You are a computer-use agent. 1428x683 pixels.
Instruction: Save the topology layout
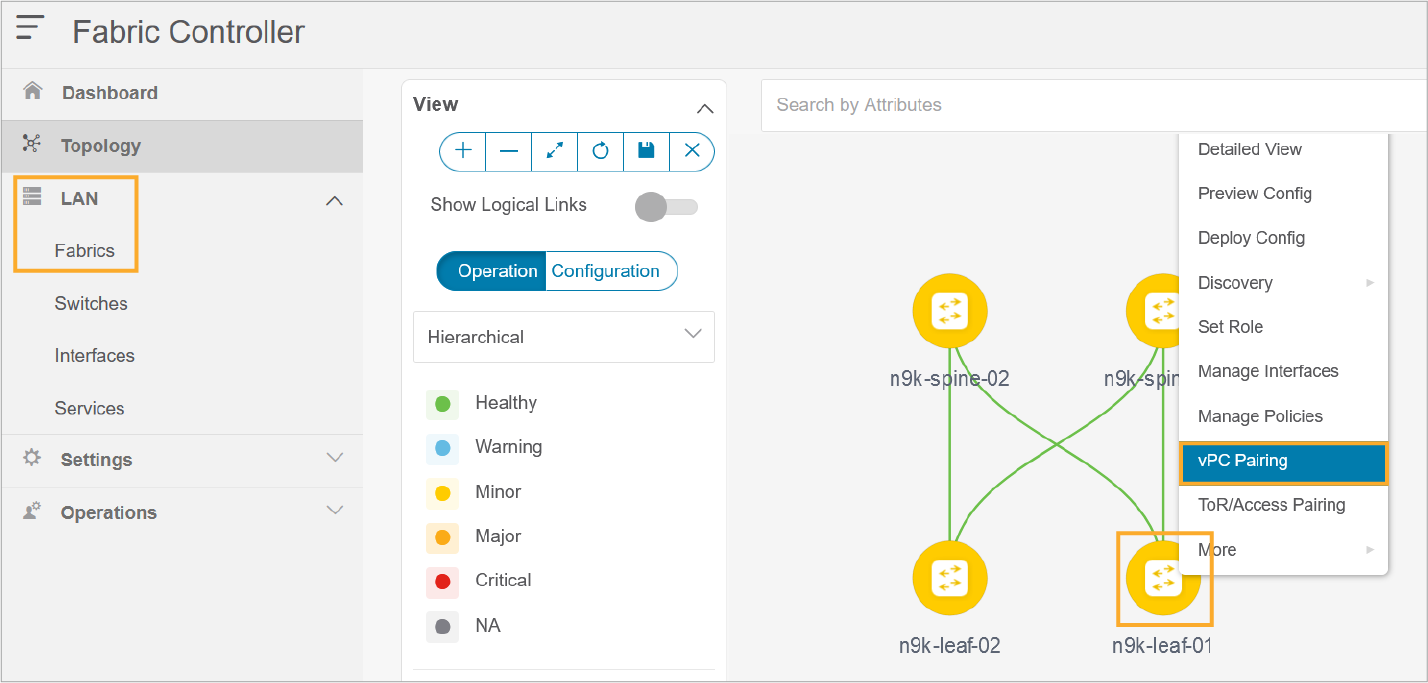tap(646, 151)
